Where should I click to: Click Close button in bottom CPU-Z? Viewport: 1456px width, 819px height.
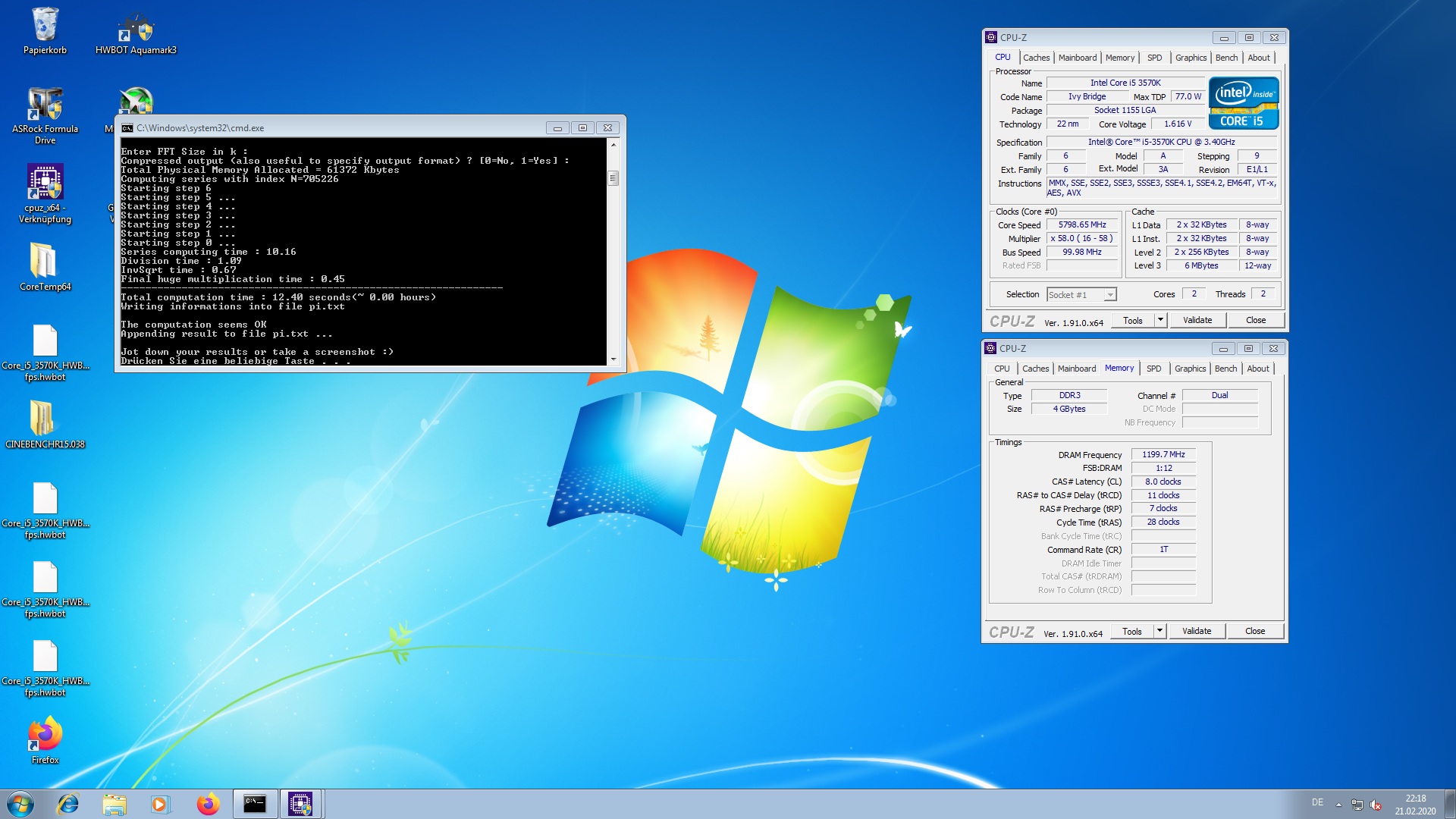tap(1255, 631)
